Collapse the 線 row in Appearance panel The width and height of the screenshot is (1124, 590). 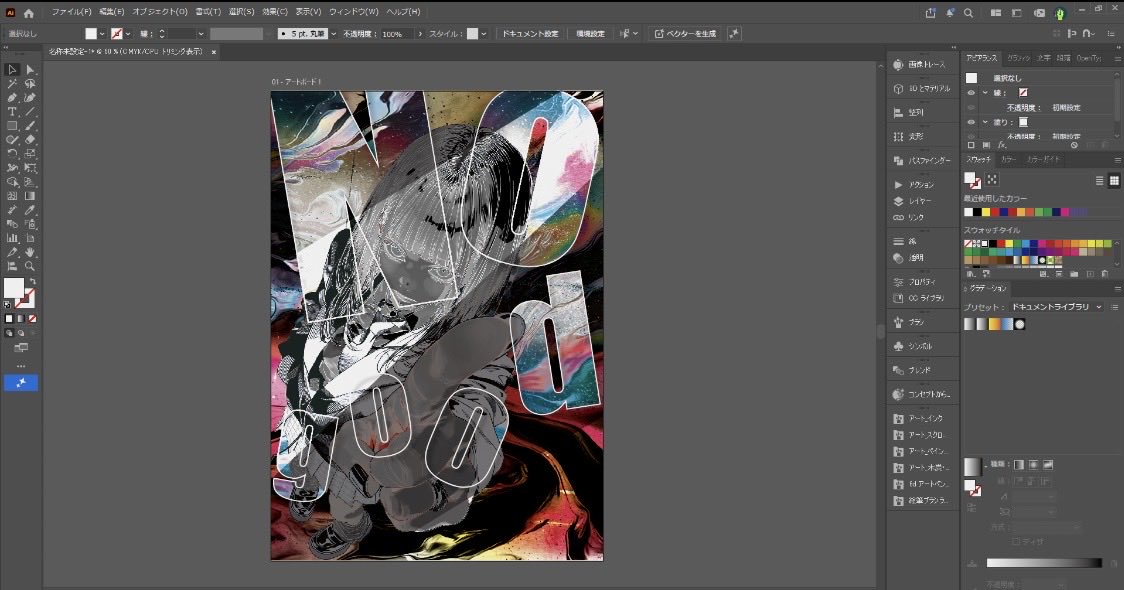point(985,92)
